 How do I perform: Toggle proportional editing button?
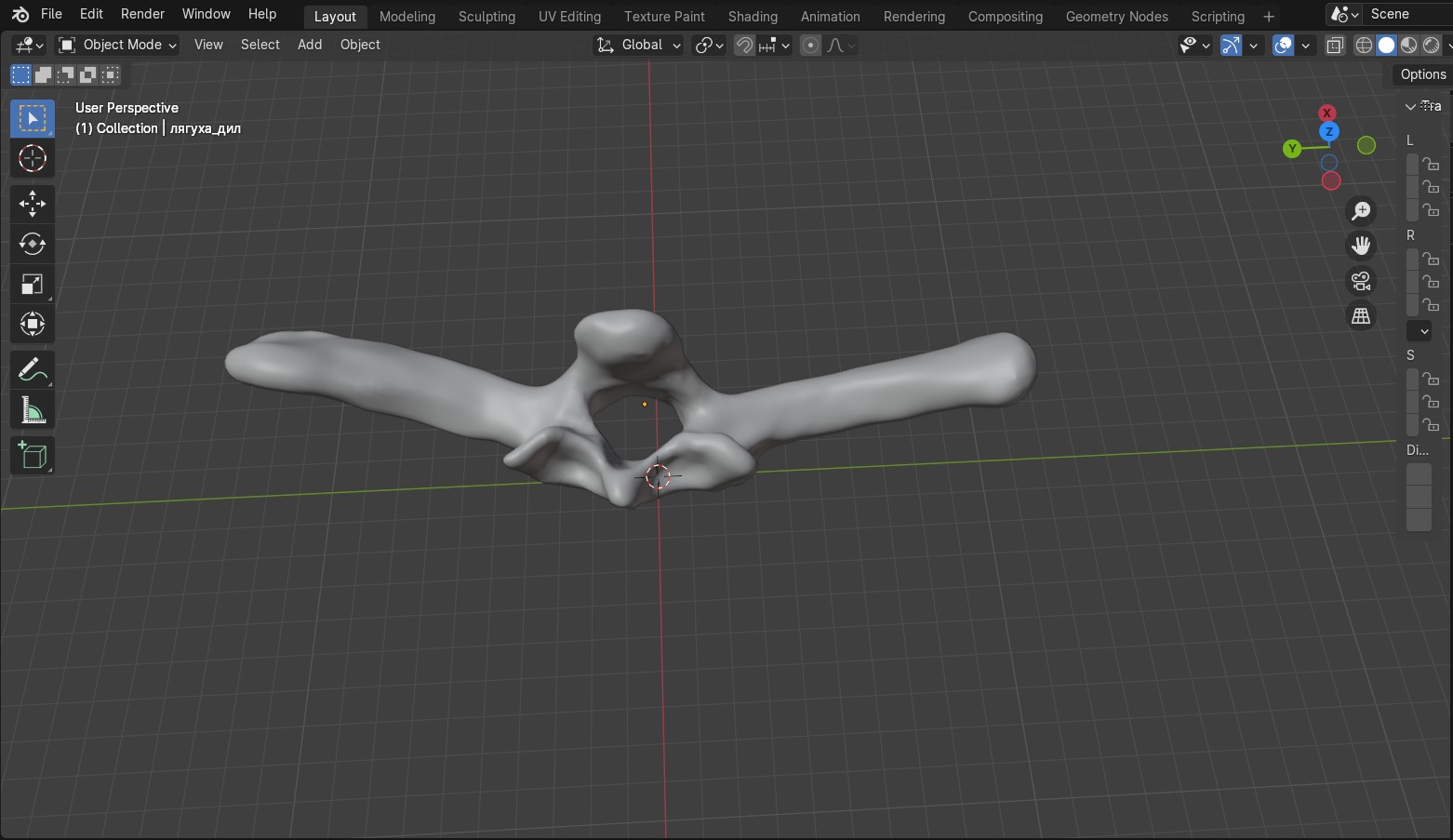click(x=811, y=46)
